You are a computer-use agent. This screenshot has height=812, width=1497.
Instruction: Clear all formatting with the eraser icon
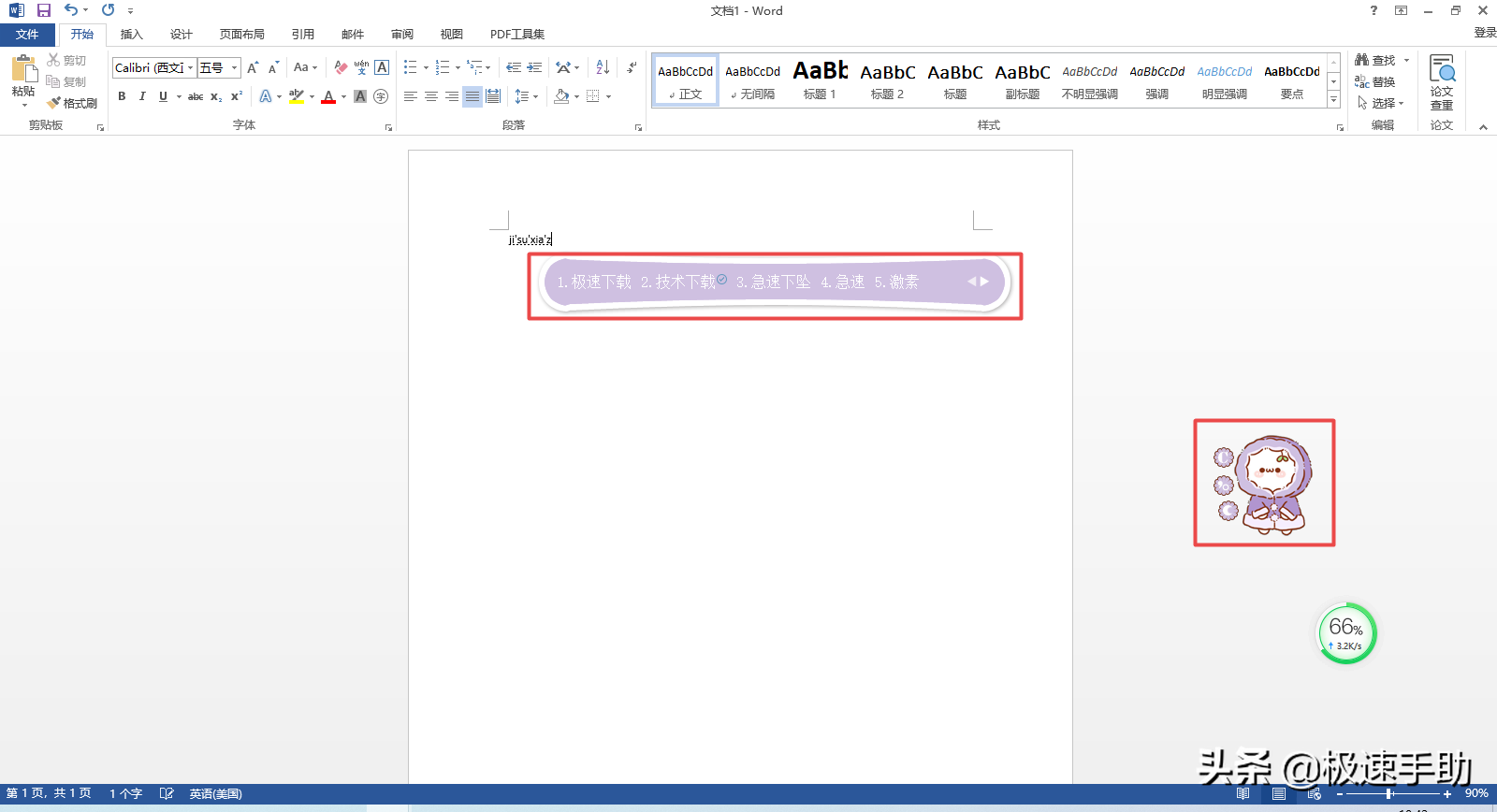coord(341,67)
